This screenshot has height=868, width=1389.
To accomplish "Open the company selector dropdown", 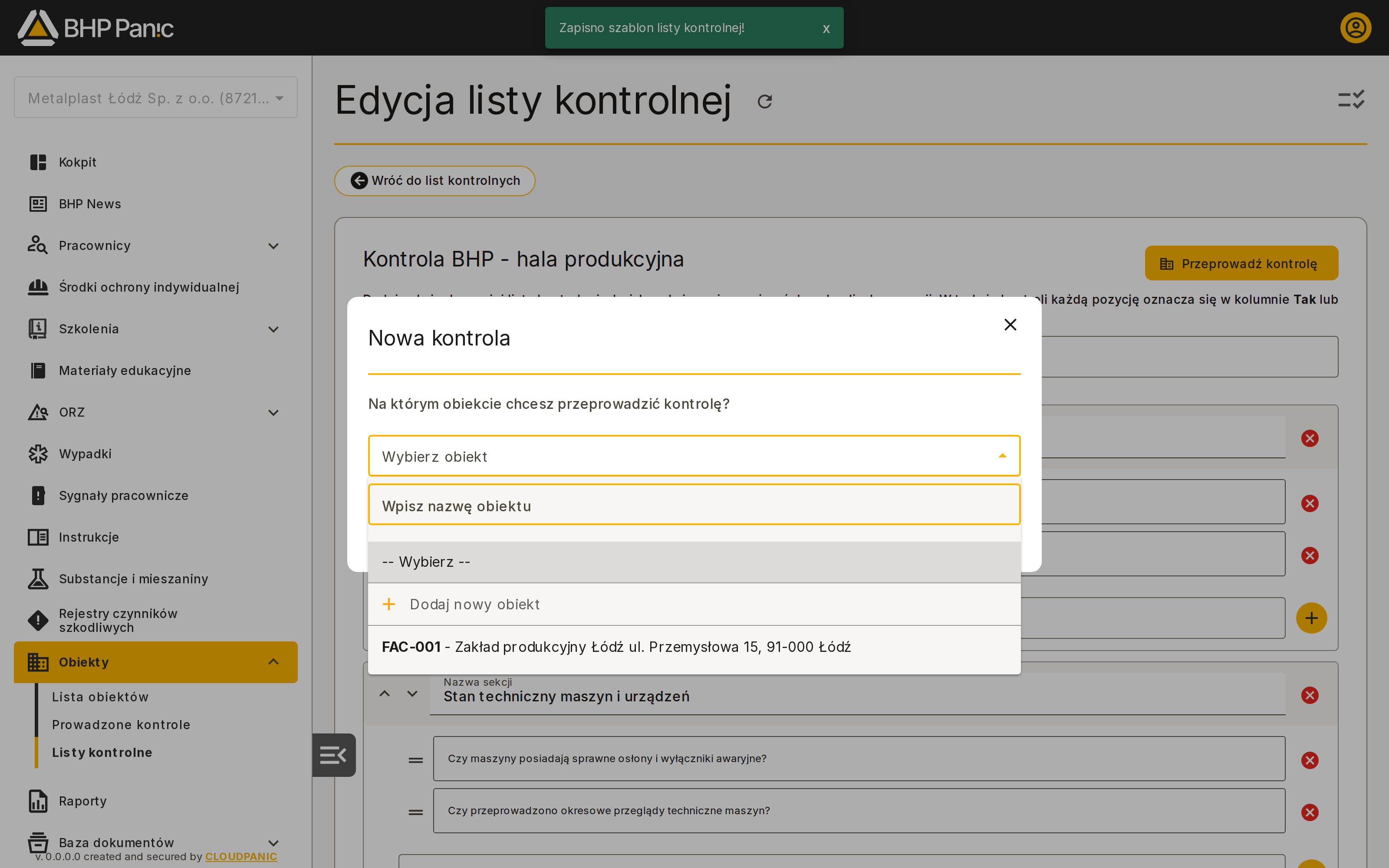I will (x=155, y=98).
